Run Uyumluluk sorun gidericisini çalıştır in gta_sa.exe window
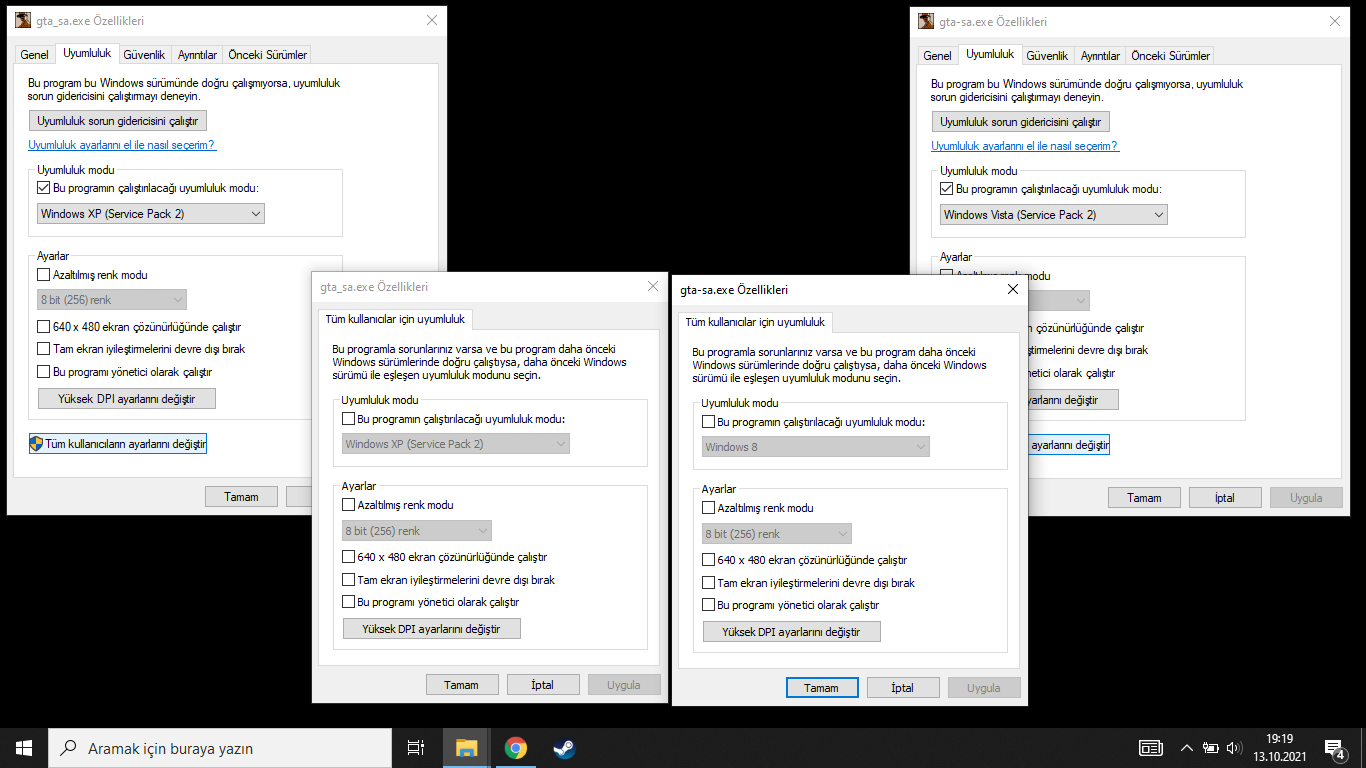1366x768 pixels. click(118, 121)
